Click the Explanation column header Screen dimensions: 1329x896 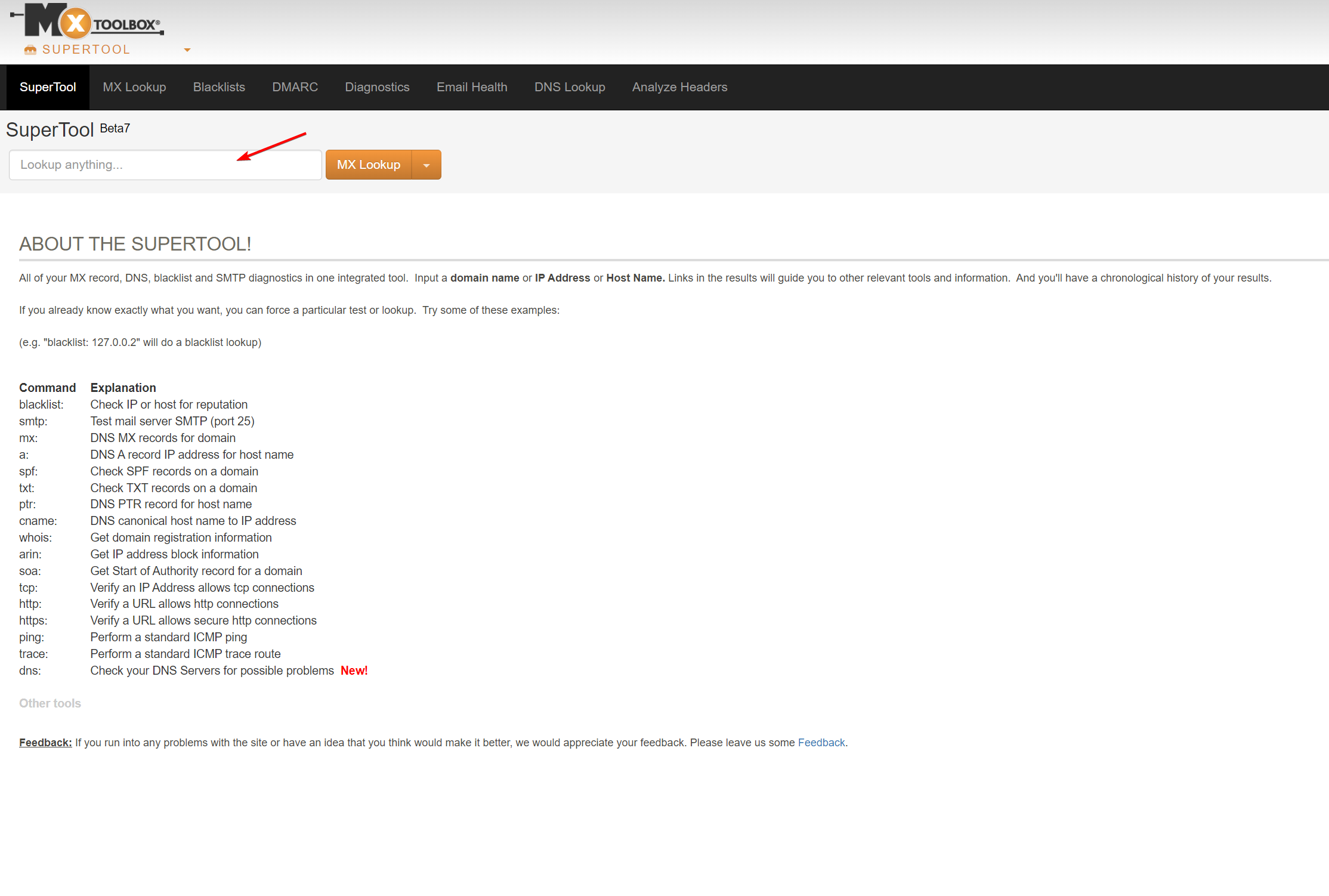point(123,388)
